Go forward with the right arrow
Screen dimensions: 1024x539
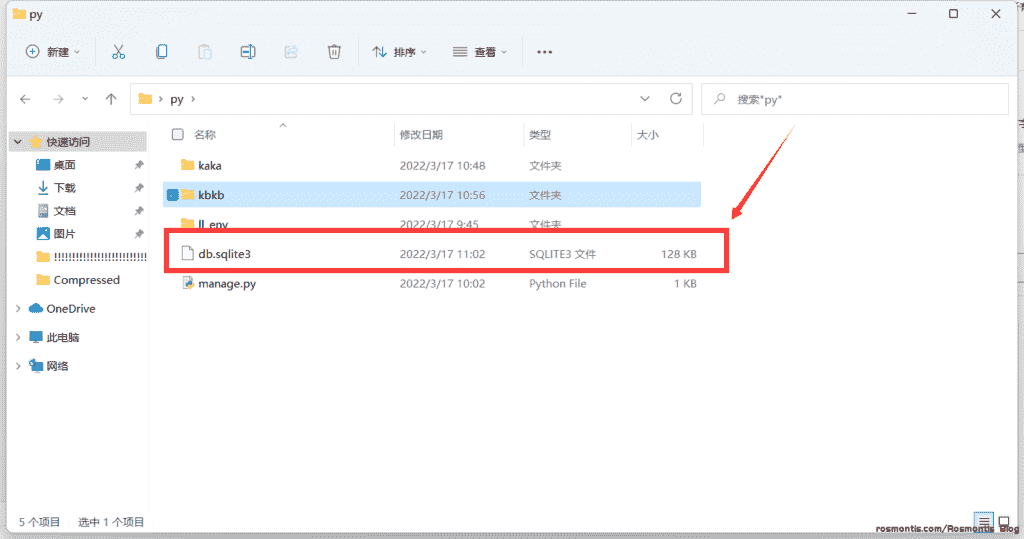click(58, 99)
